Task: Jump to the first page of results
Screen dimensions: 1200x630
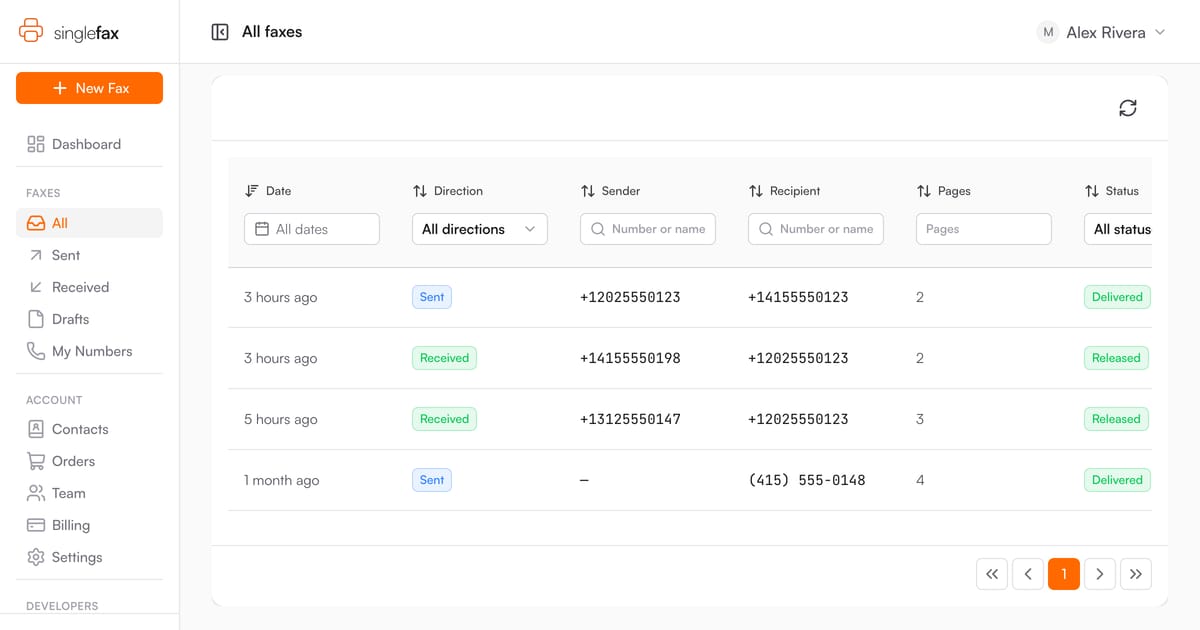Action: pyautogui.click(x=992, y=574)
